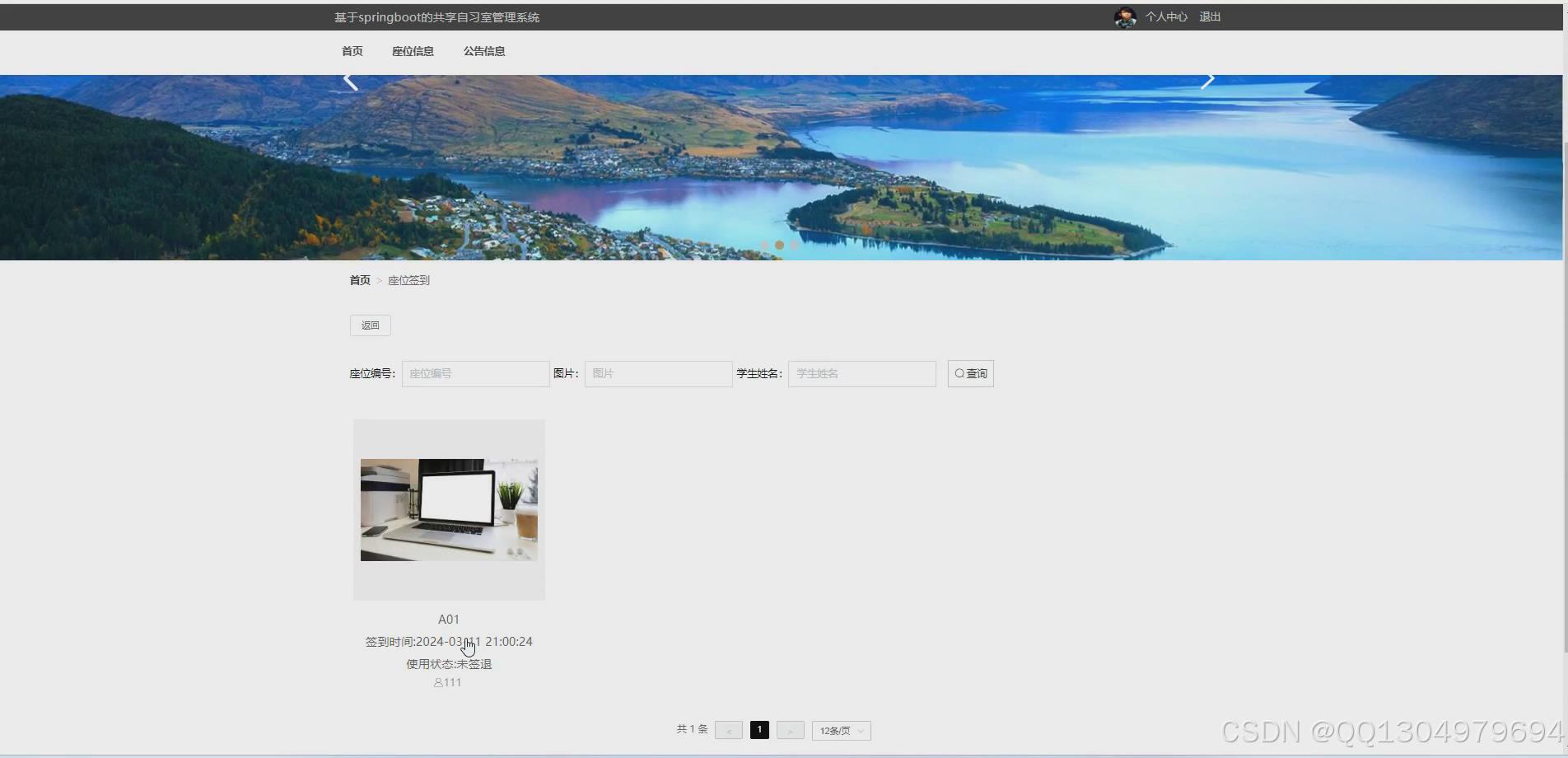Open 个人中心 from the header menu
This screenshot has width=1568, height=758.
click(1166, 16)
